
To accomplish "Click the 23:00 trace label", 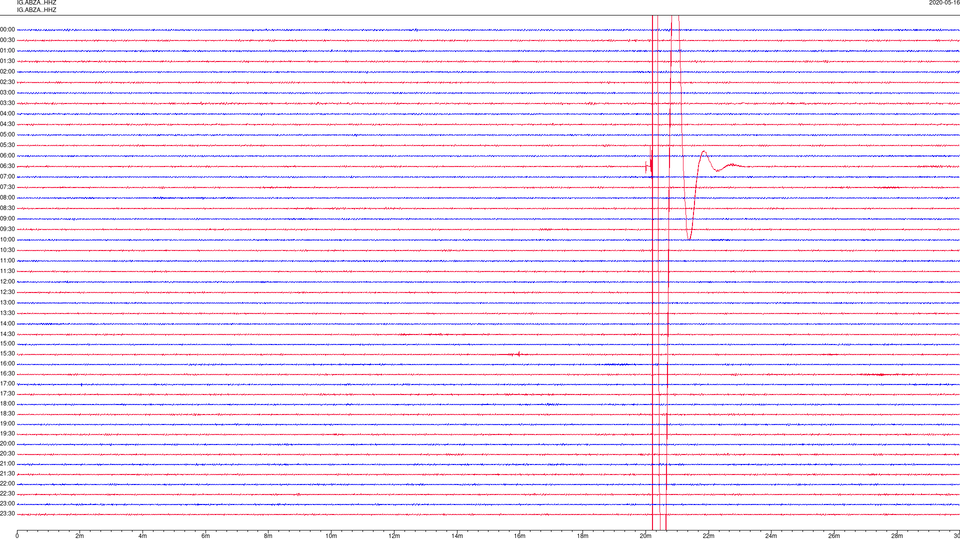I will coord(7,504).
